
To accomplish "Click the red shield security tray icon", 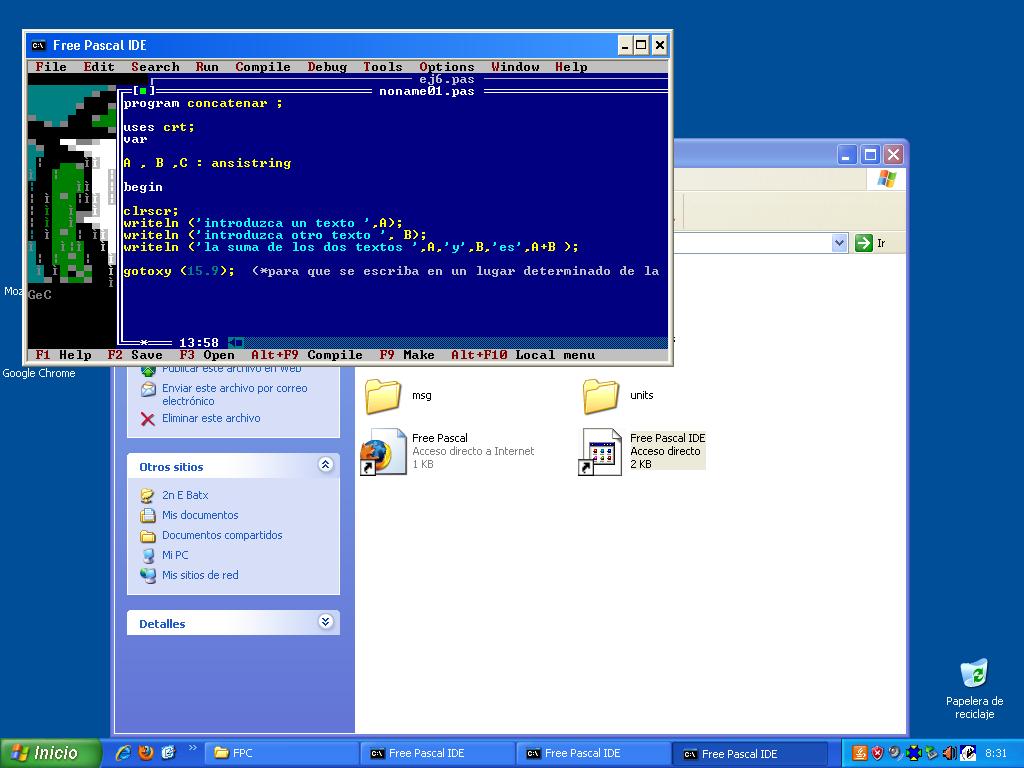I will [878, 753].
